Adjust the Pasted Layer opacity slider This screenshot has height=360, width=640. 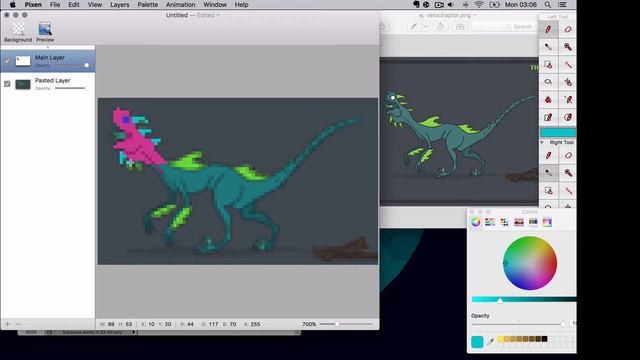(71, 88)
